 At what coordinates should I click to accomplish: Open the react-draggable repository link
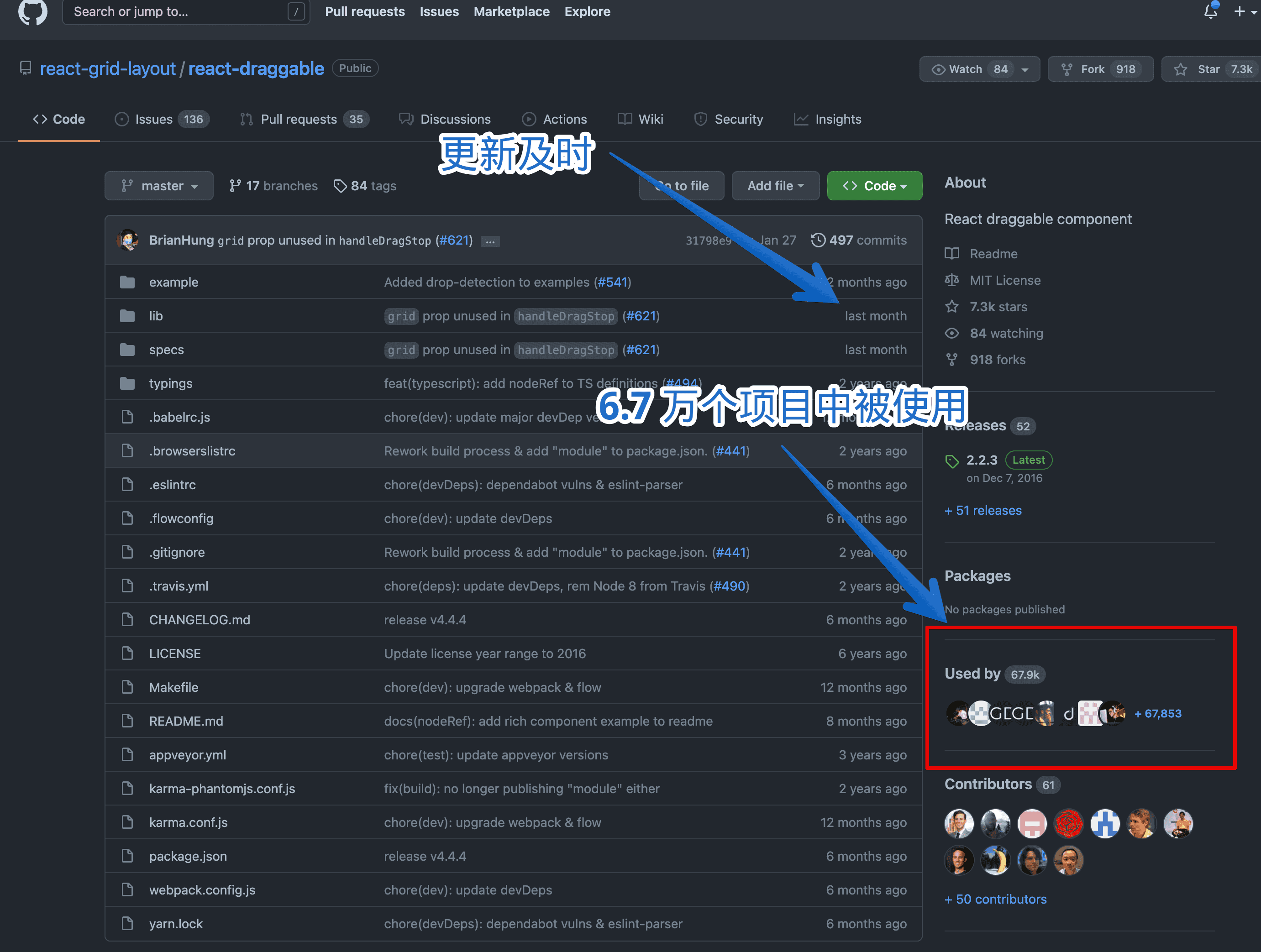[x=256, y=68]
